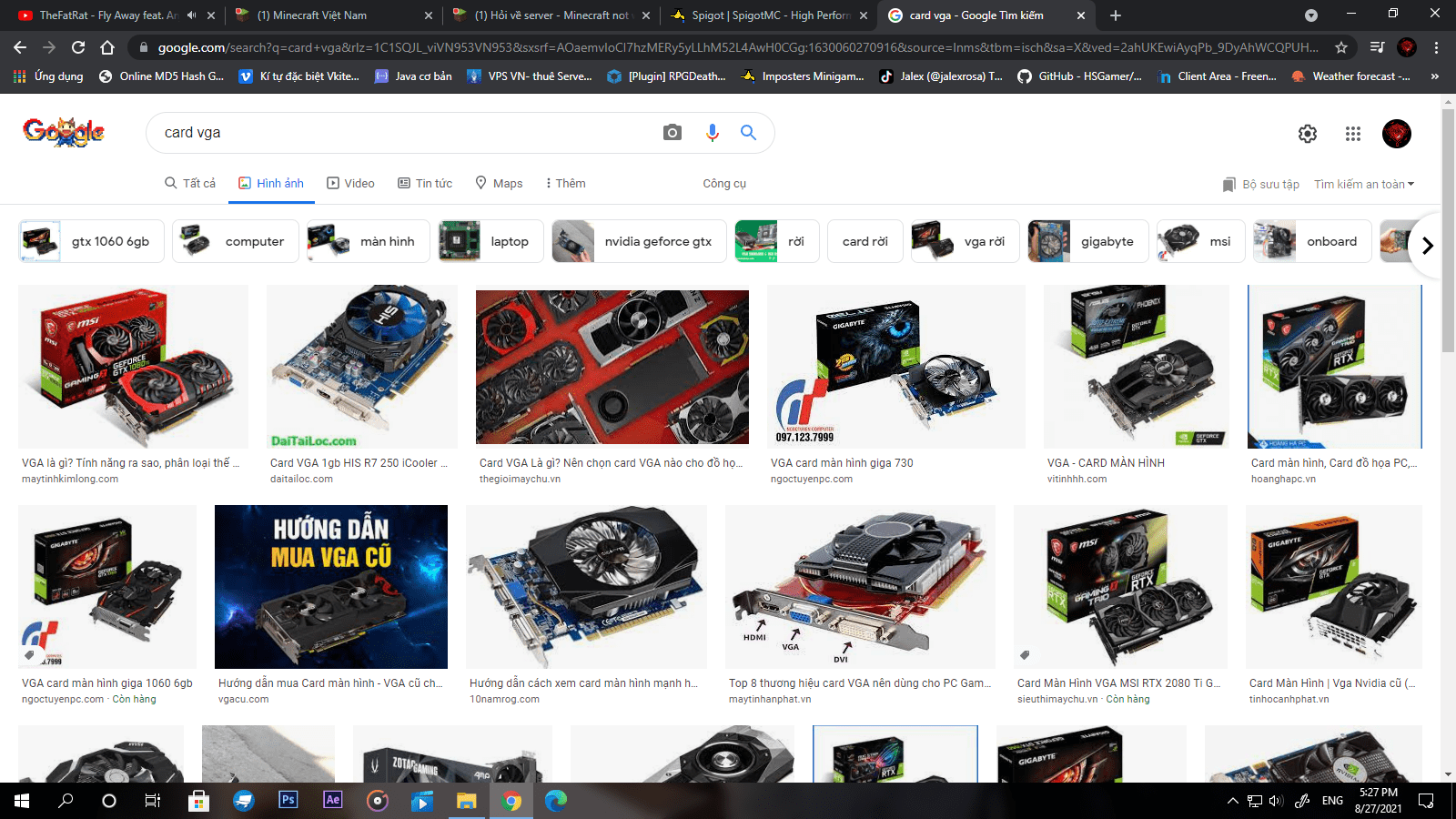Open the Công cụ tools button
Screen dimensions: 1456x819
[724, 183]
